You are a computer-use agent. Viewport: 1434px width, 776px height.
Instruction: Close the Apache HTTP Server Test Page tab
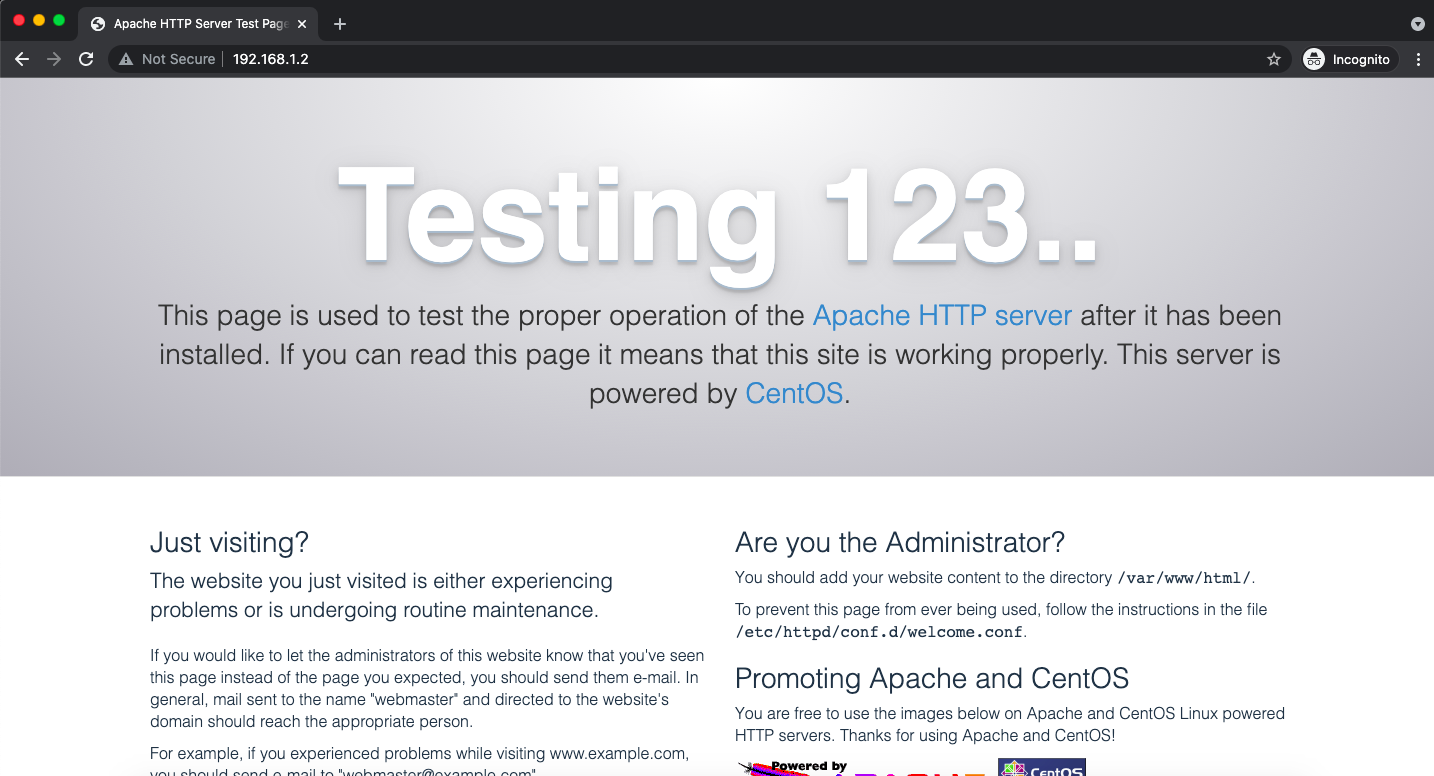click(x=302, y=24)
